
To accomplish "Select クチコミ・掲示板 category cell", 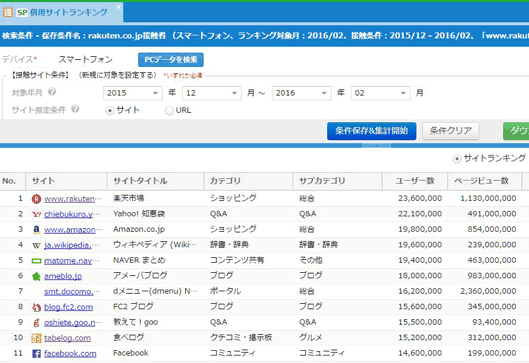I will (241, 338).
